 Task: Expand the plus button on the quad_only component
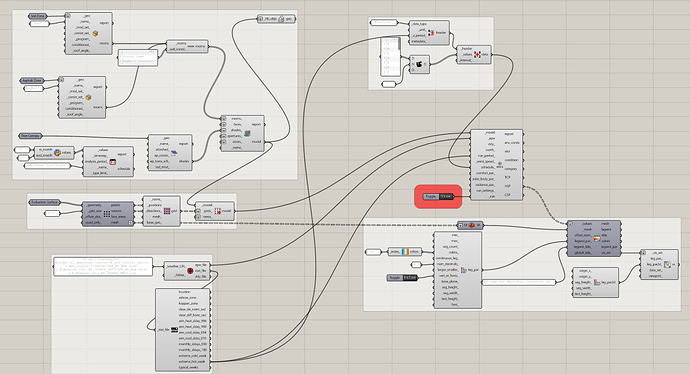coord(130,223)
